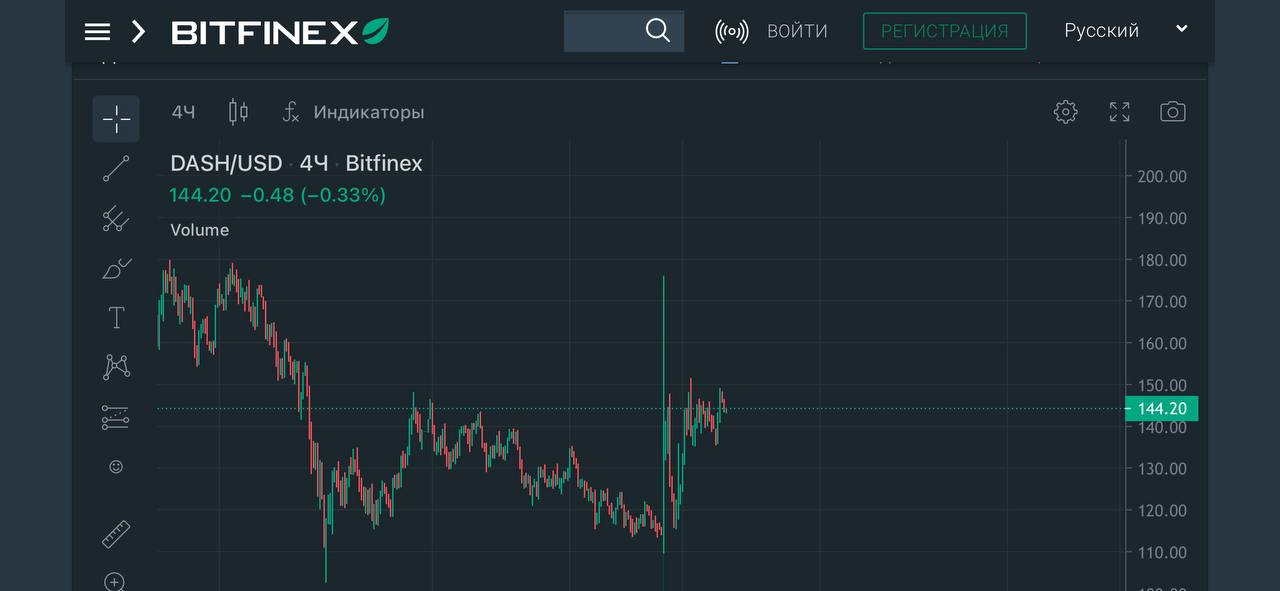
Task: Click the zoom in tool
Action: tap(116, 581)
